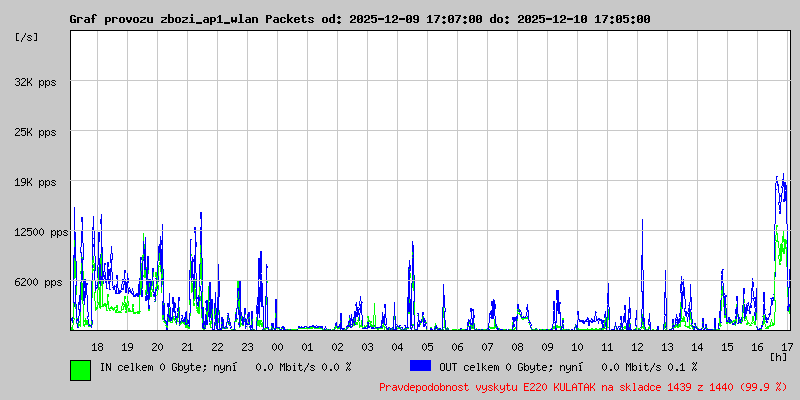Viewport: 800px width, 400px height.
Task: Click hour label 10 on the x-axis
Action: click(x=578, y=347)
